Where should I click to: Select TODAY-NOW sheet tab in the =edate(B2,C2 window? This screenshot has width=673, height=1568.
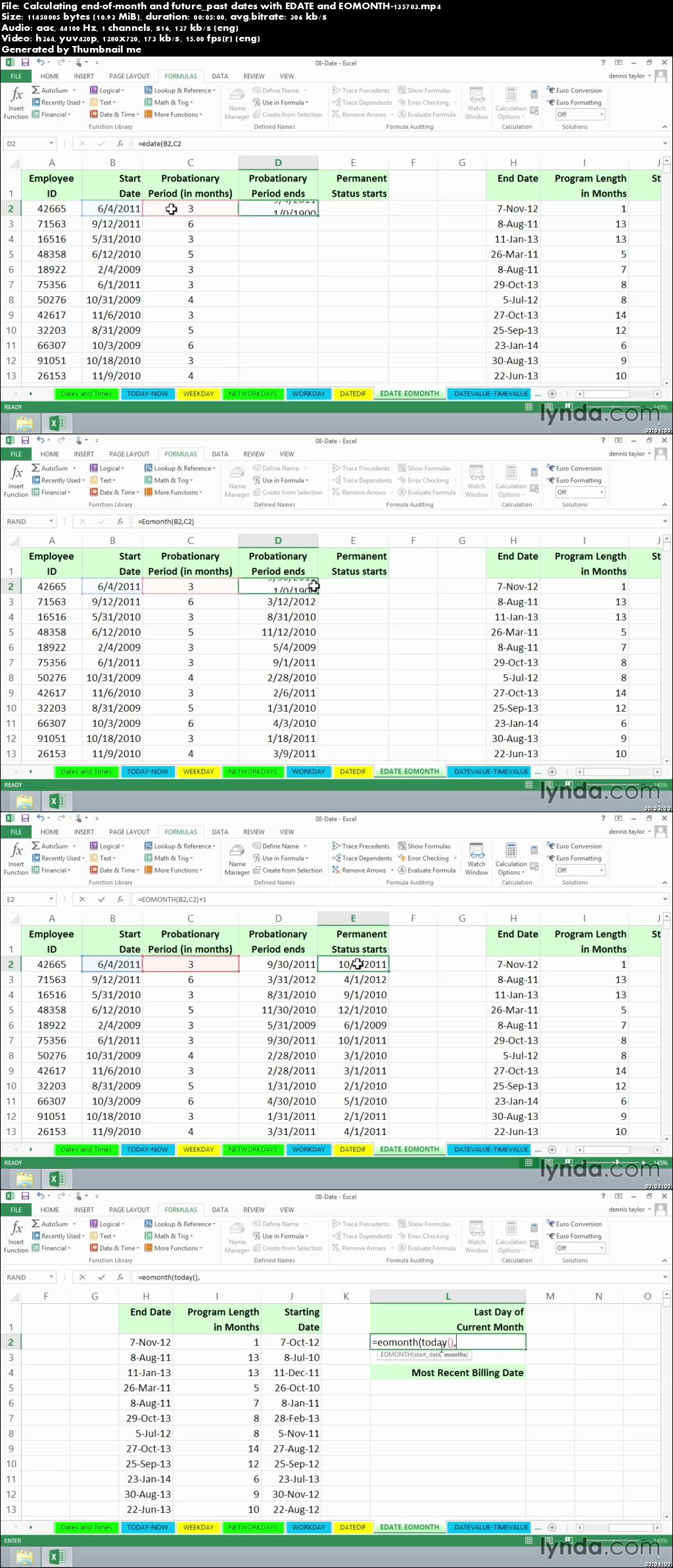pos(148,394)
